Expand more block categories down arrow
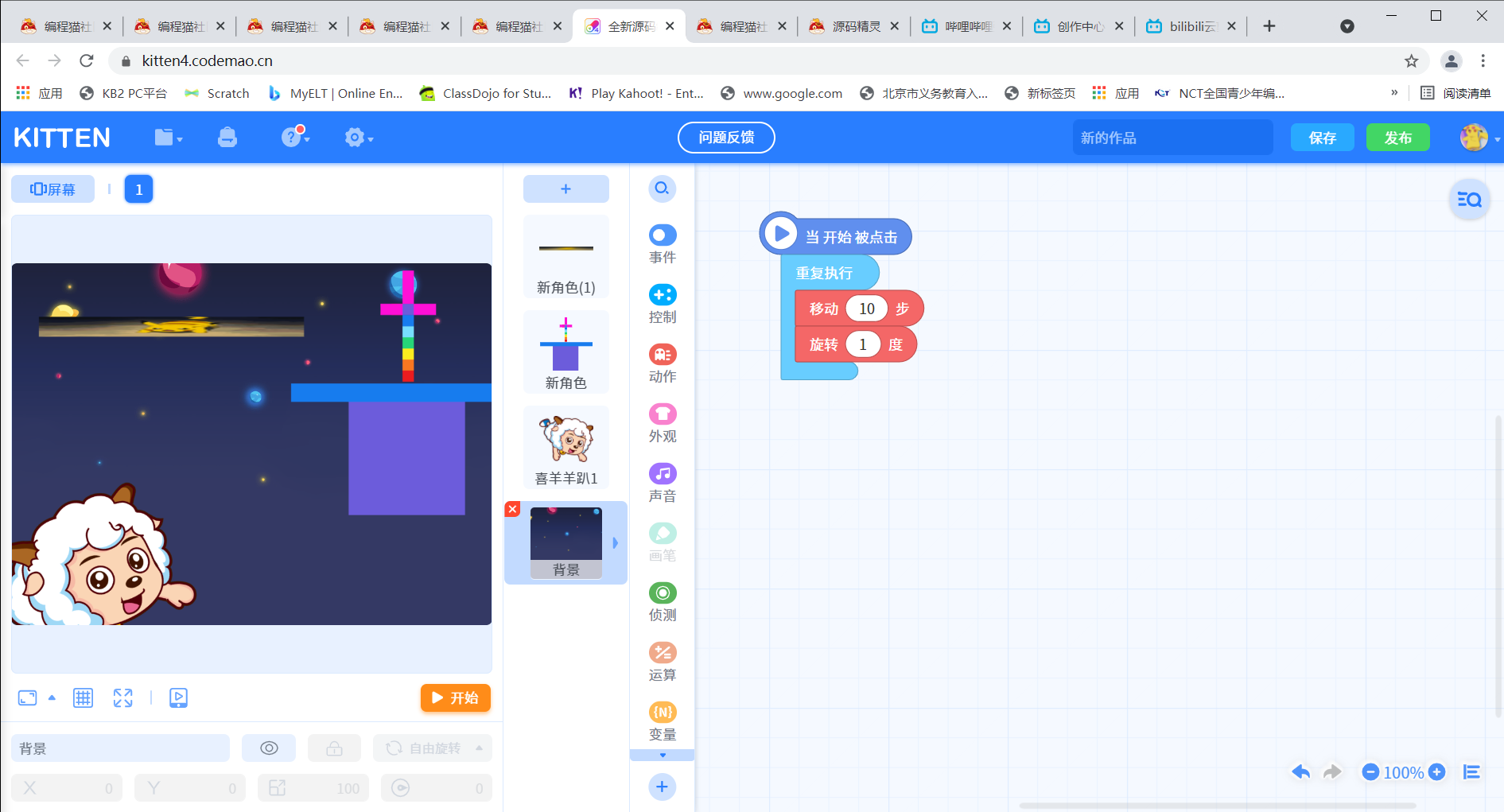Image resolution: width=1504 pixels, height=812 pixels. coord(663,755)
